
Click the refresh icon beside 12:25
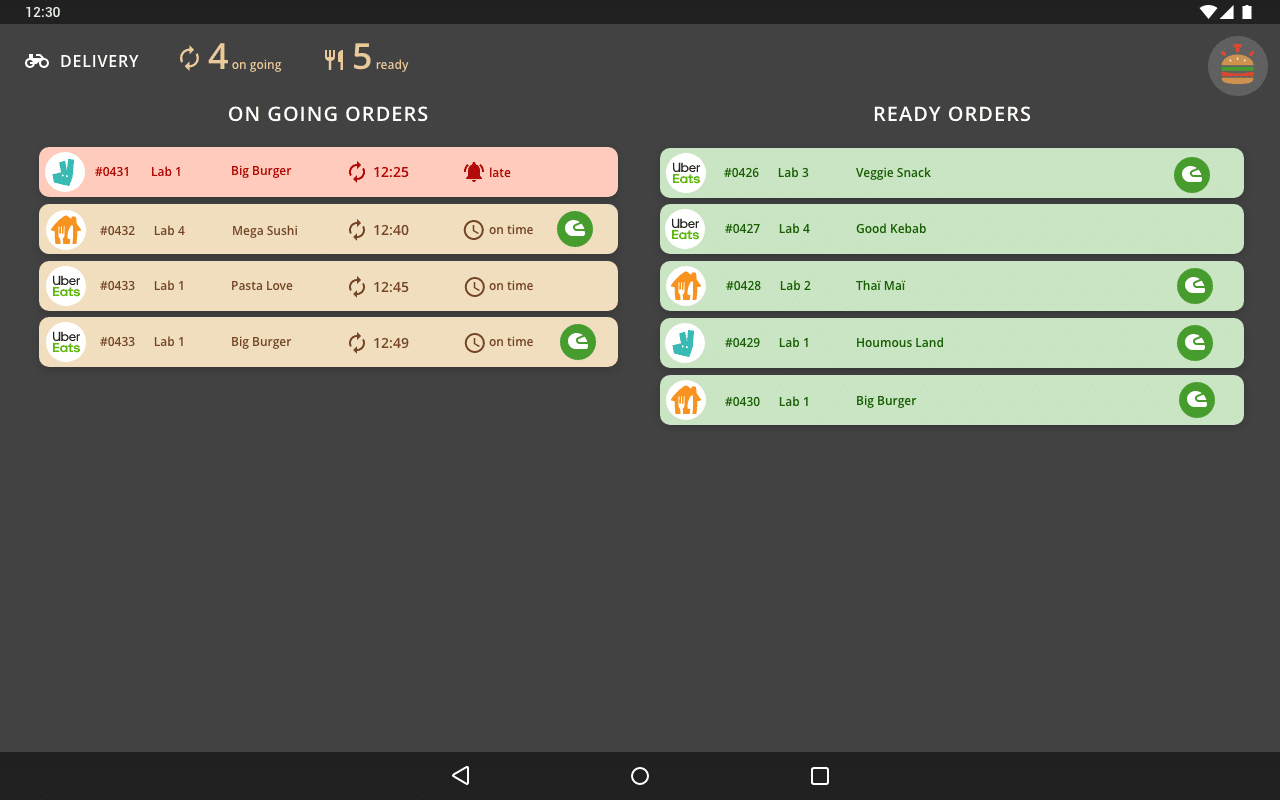357,172
